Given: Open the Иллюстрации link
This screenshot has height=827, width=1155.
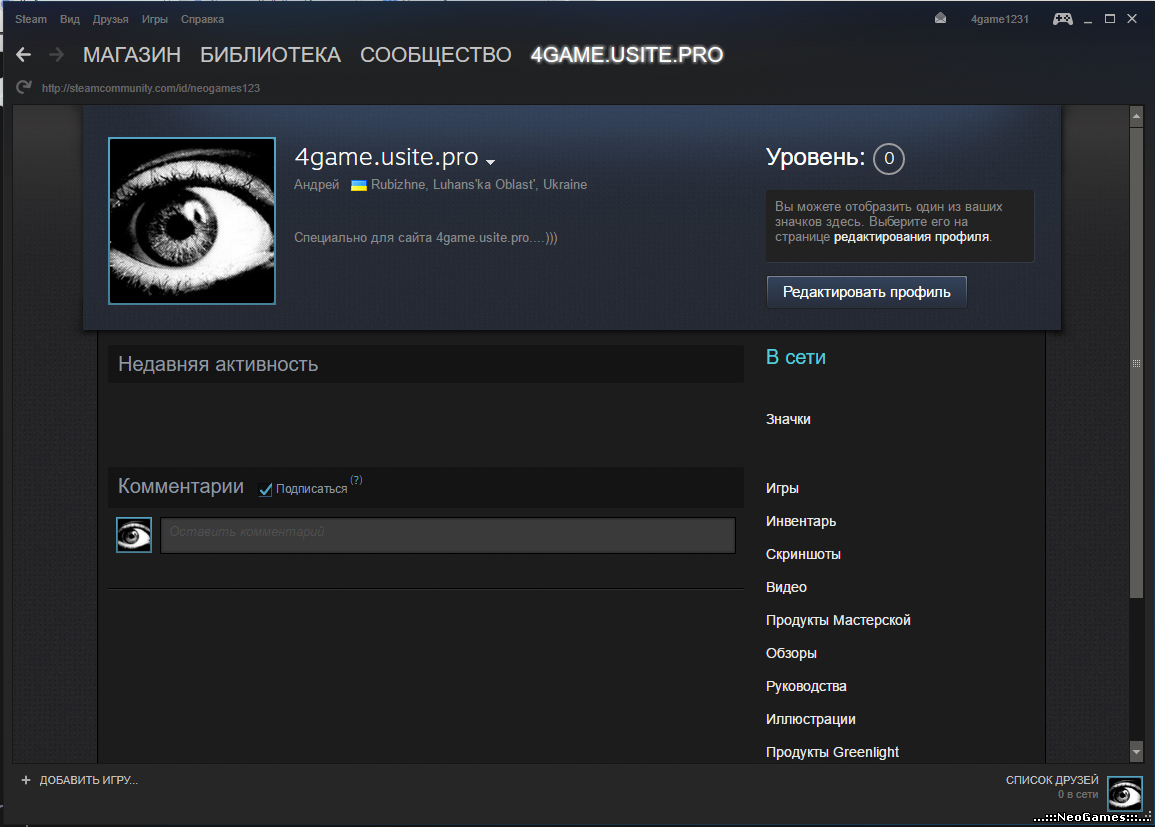Looking at the screenshot, I should (810, 719).
